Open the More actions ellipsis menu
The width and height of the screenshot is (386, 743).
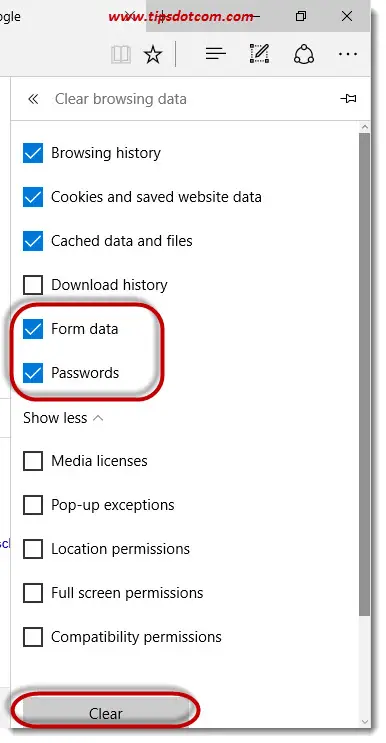[348, 54]
